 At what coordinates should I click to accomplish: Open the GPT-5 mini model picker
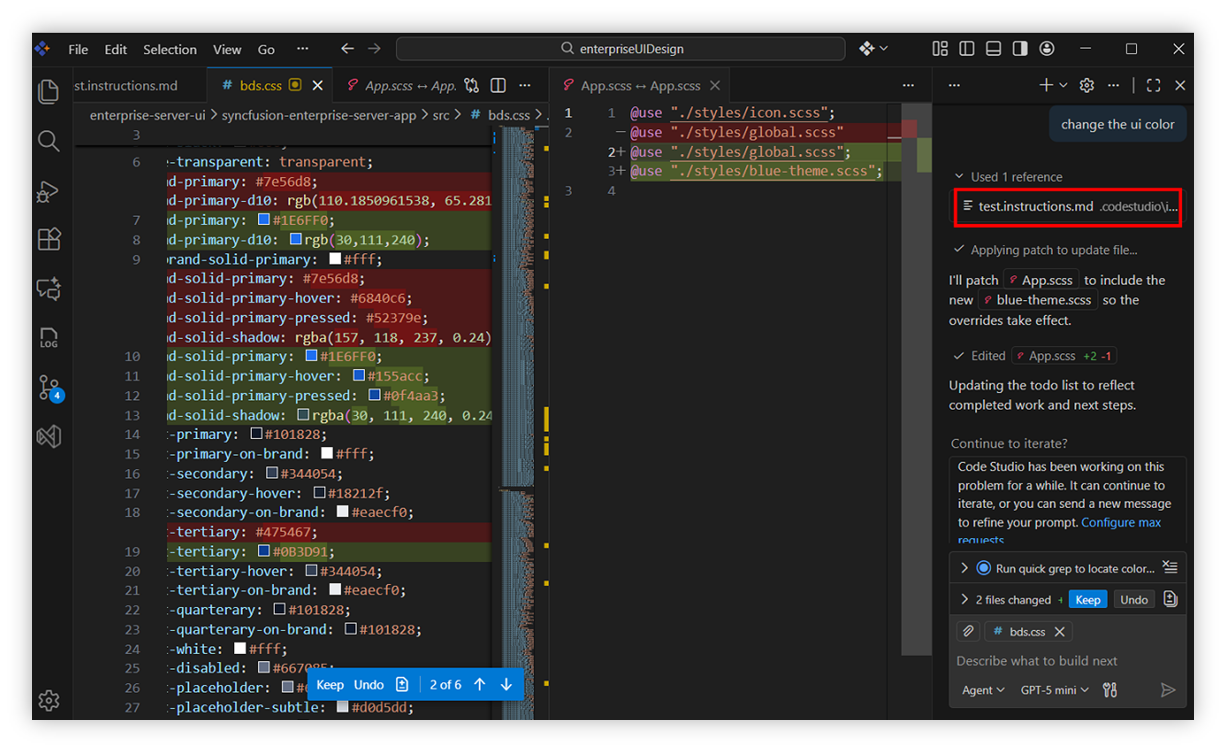1054,690
